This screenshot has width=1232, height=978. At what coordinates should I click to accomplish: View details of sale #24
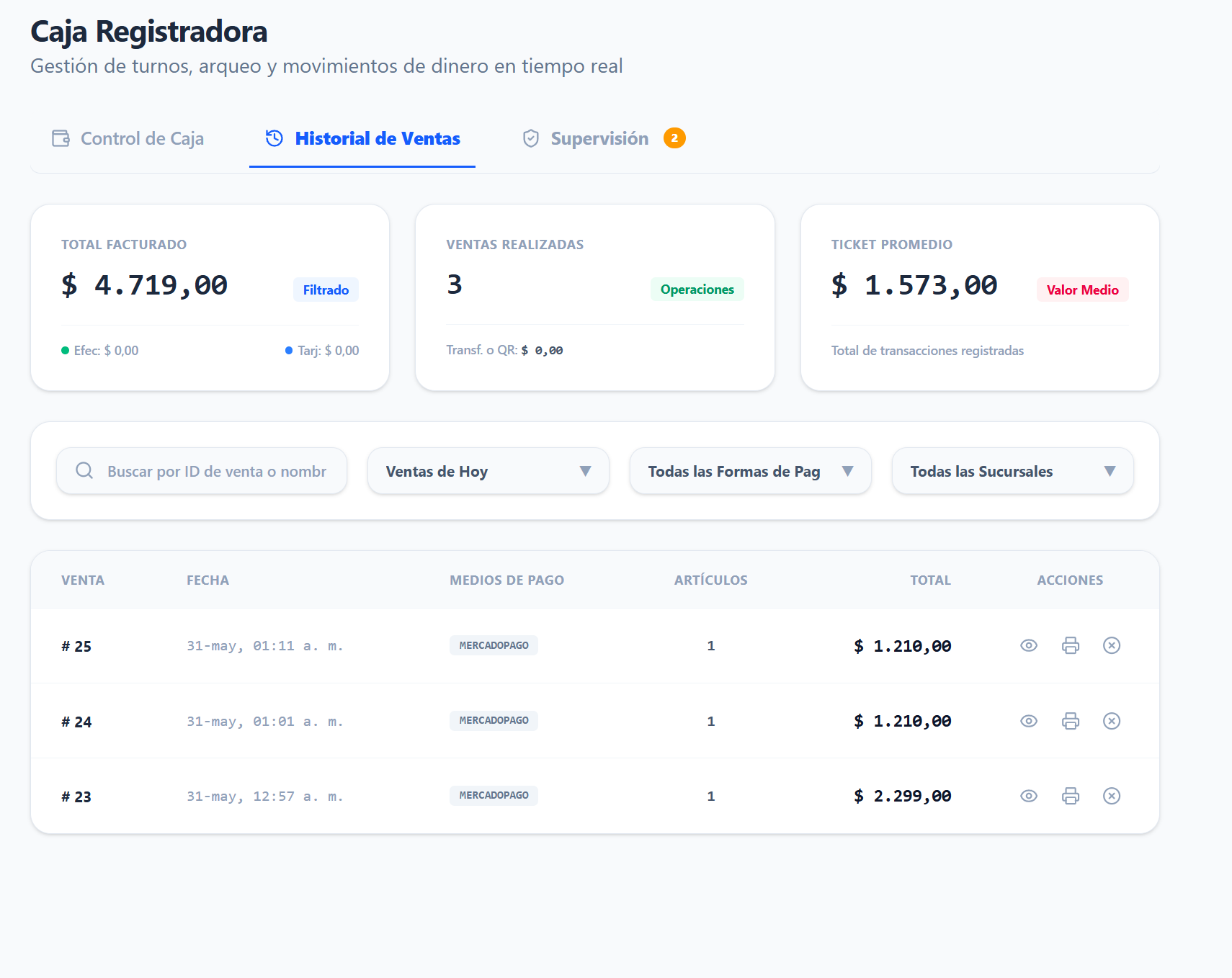[x=1029, y=721]
